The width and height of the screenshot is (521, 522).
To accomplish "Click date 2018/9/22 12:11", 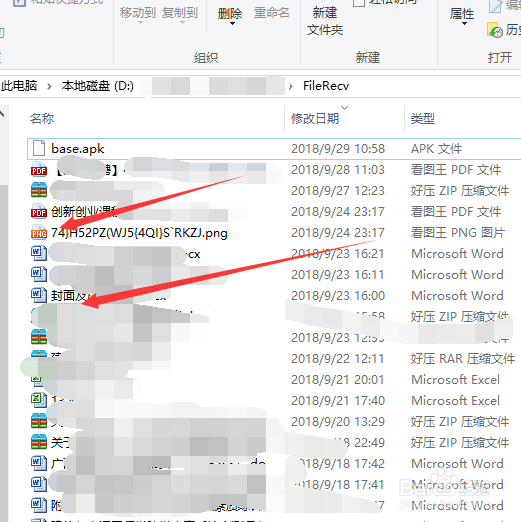I will pos(338,359).
